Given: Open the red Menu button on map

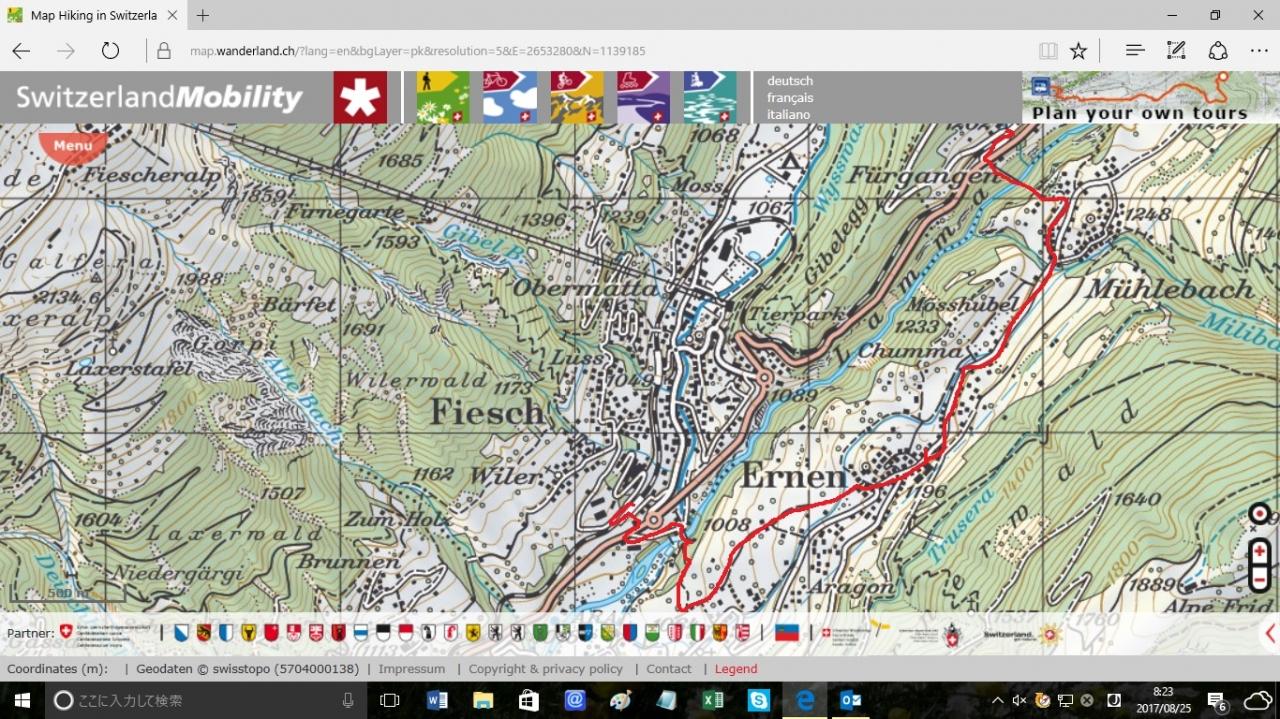Looking at the screenshot, I should [x=72, y=147].
